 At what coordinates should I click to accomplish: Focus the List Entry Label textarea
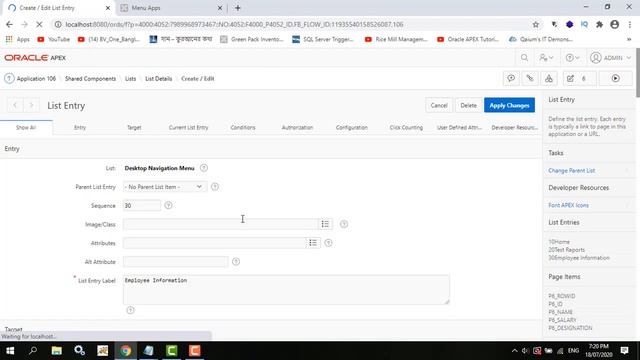[x=286, y=289]
